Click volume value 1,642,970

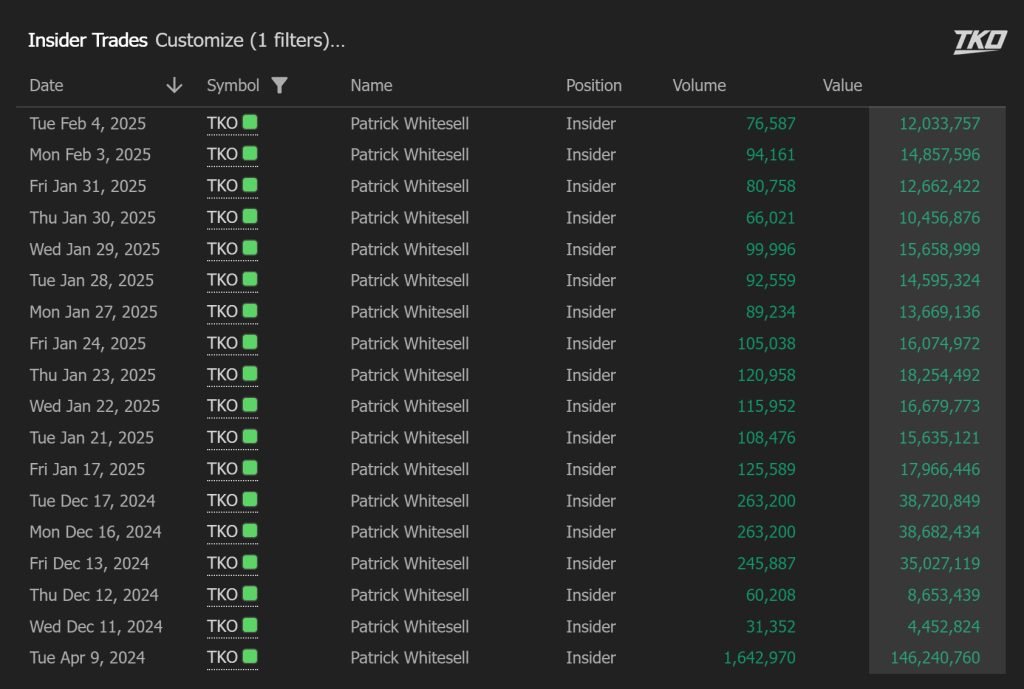760,658
